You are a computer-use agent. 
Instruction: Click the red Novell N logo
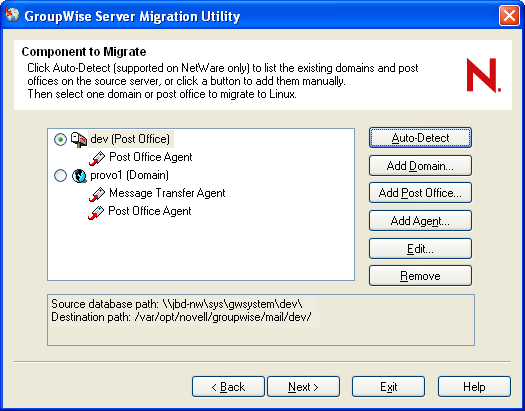click(484, 75)
